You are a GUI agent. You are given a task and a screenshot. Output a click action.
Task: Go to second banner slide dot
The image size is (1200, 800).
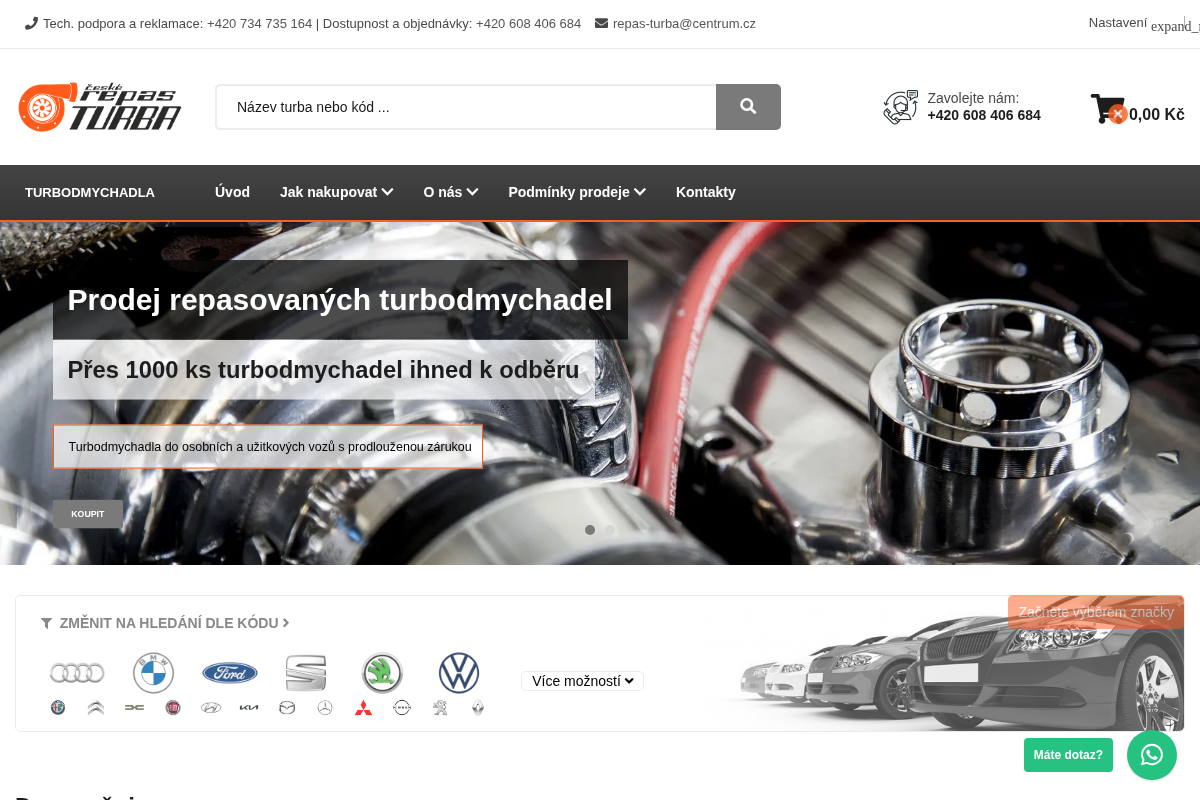(610, 530)
